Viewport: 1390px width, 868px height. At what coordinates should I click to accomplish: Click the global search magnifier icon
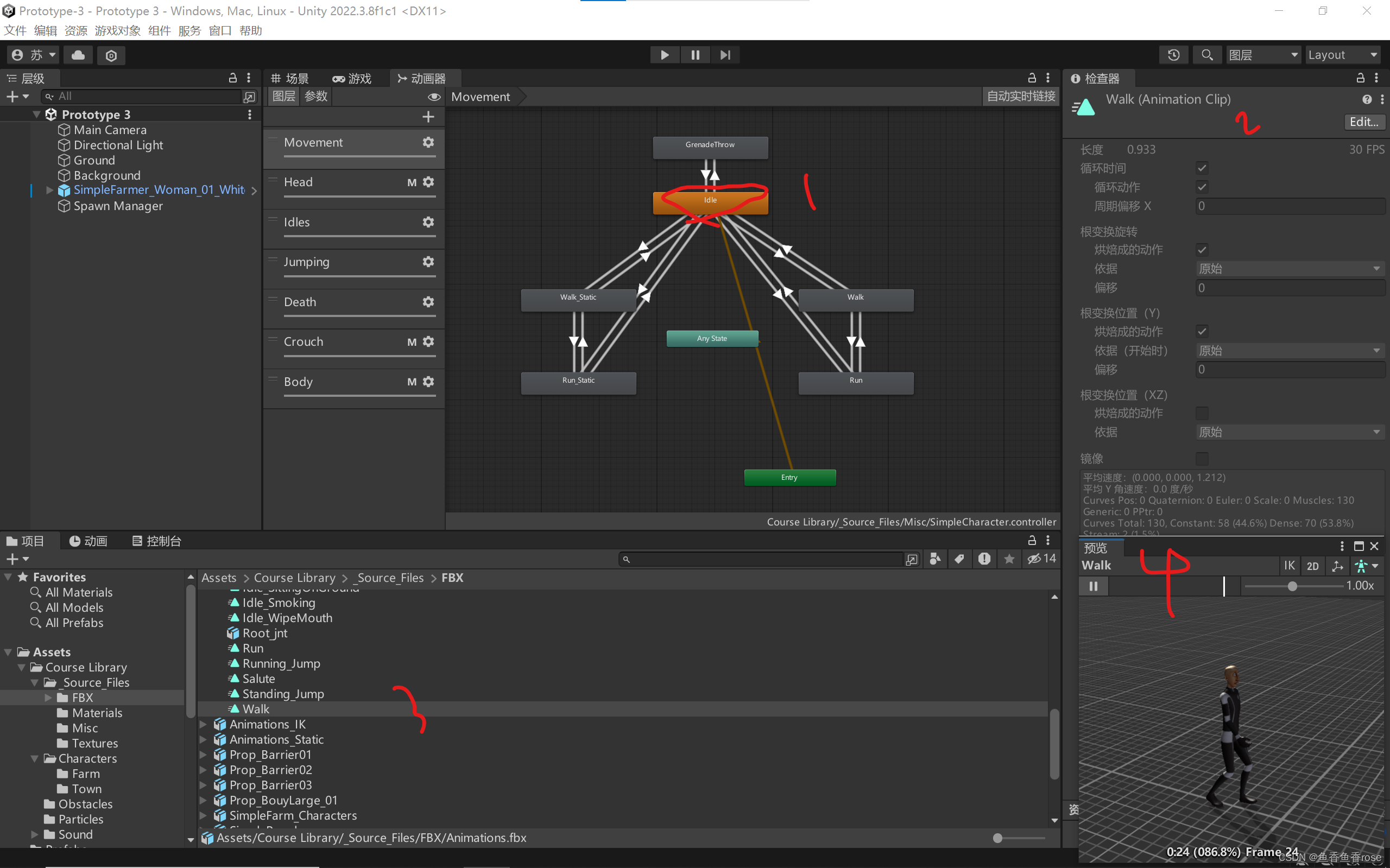1207,55
